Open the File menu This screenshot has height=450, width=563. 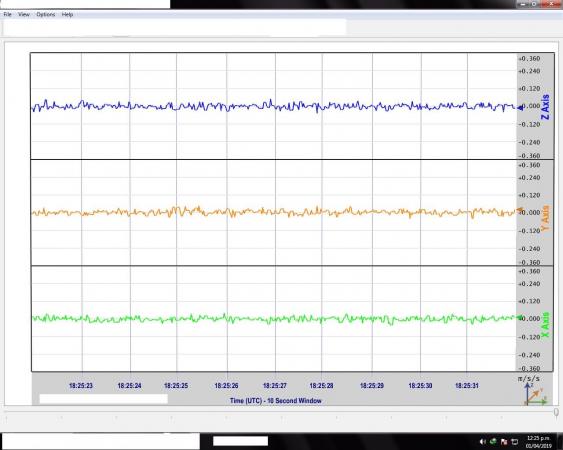point(8,14)
